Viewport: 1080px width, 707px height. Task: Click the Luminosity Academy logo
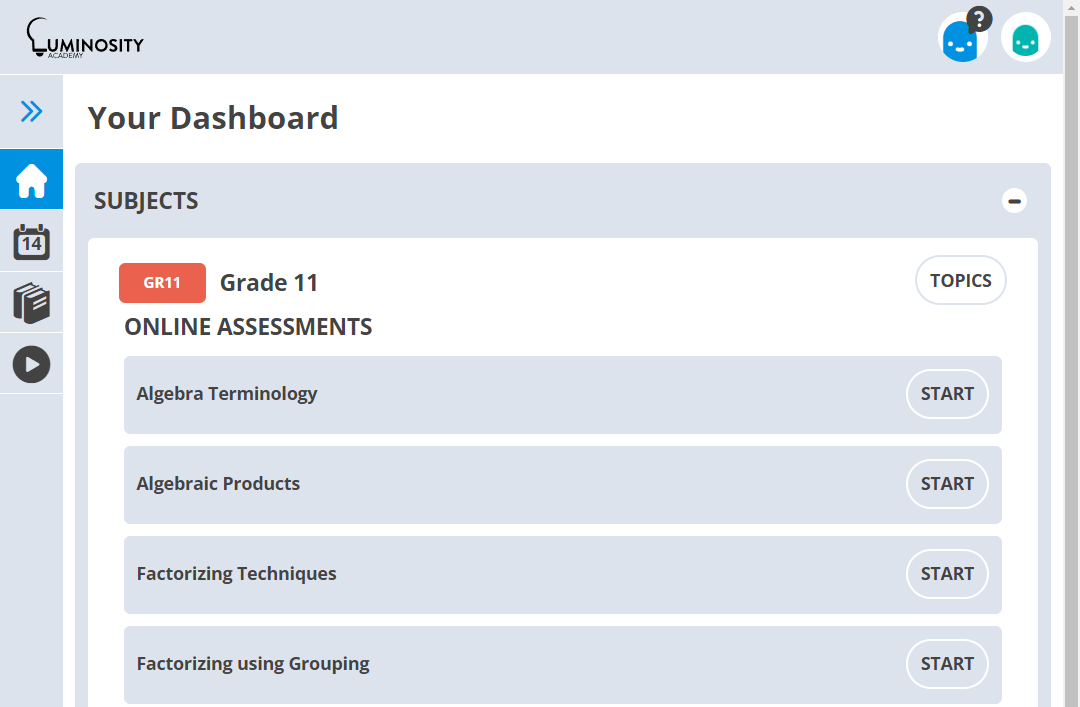85,38
